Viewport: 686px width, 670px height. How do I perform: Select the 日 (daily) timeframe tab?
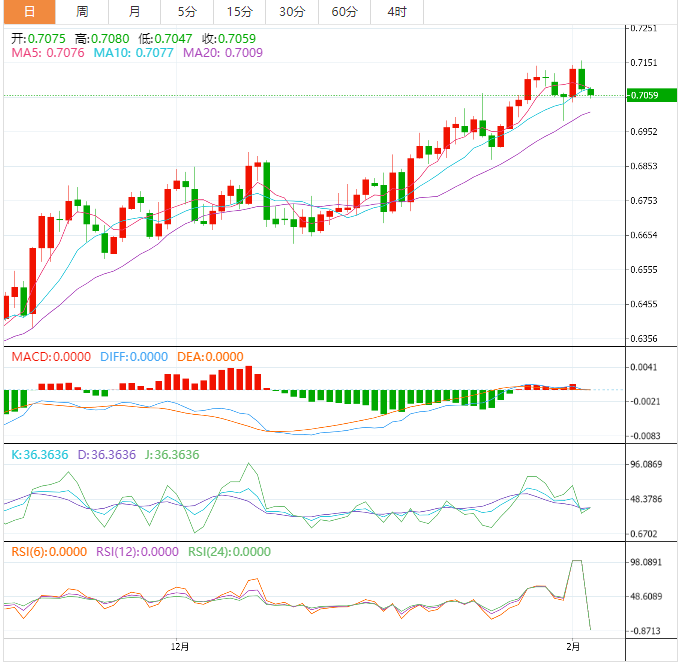point(28,12)
